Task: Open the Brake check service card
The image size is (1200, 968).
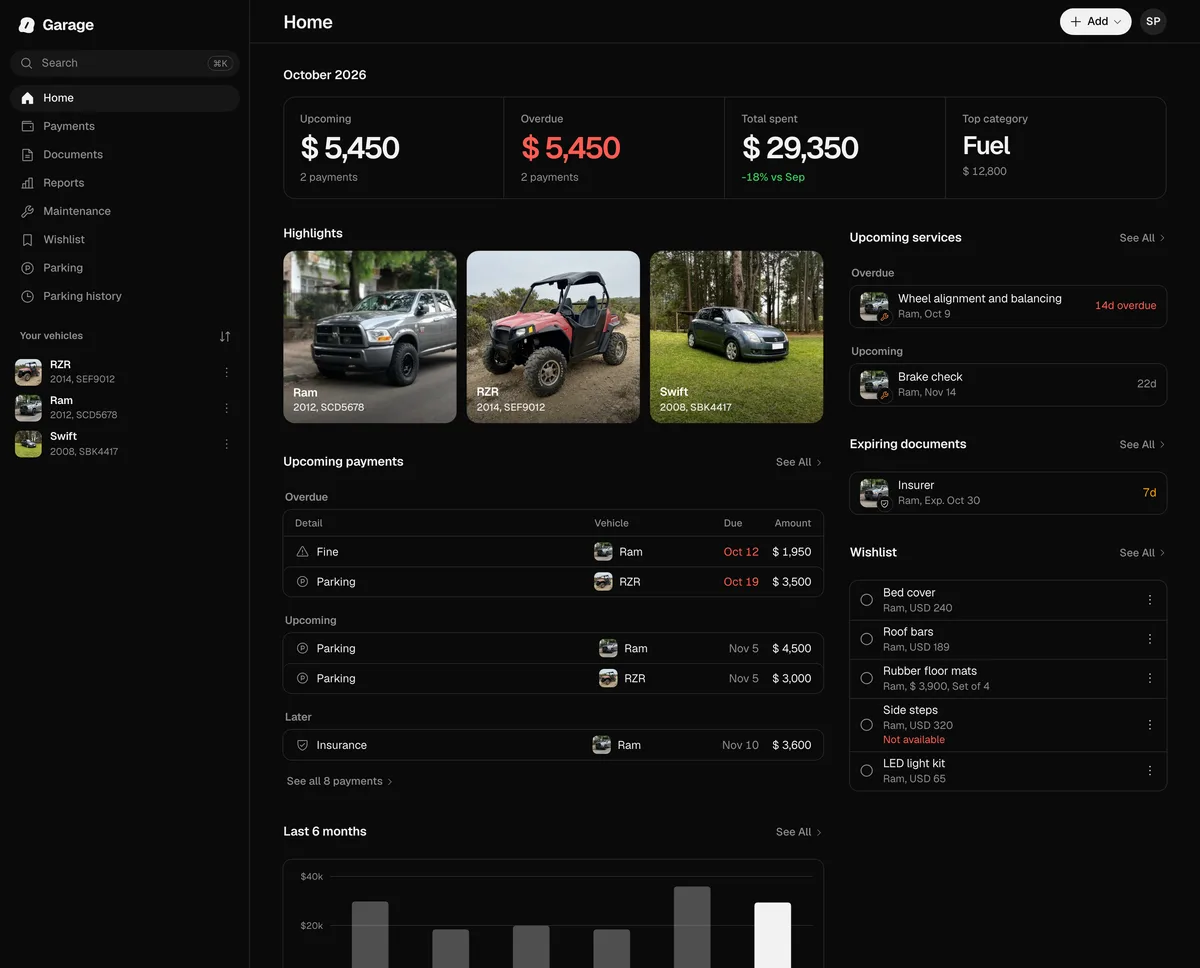Action: click(1008, 385)
